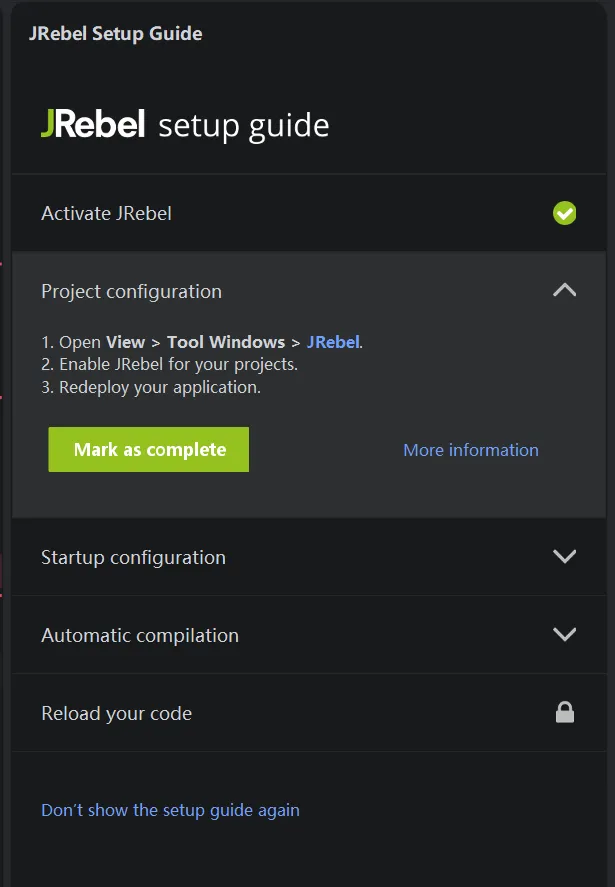
Task: Collapse the Project configuration section chevron
Action: 564,291
